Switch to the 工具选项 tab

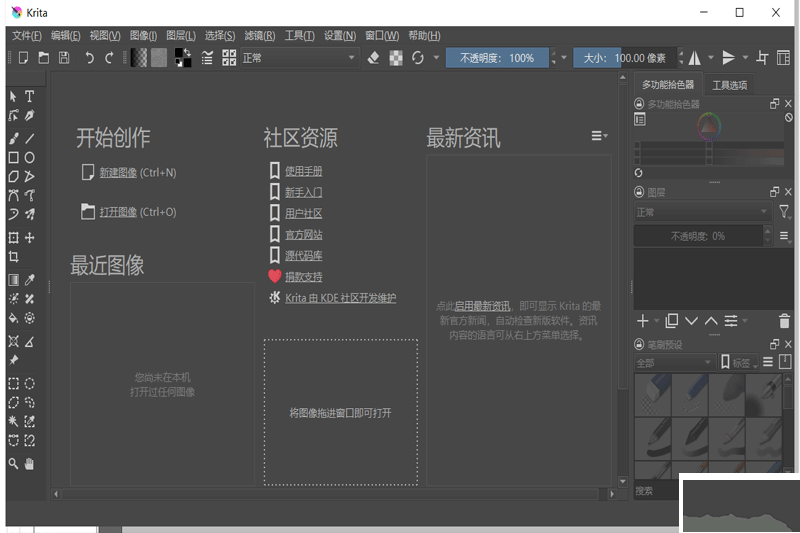pyautogui.click(x=729, y=85)
